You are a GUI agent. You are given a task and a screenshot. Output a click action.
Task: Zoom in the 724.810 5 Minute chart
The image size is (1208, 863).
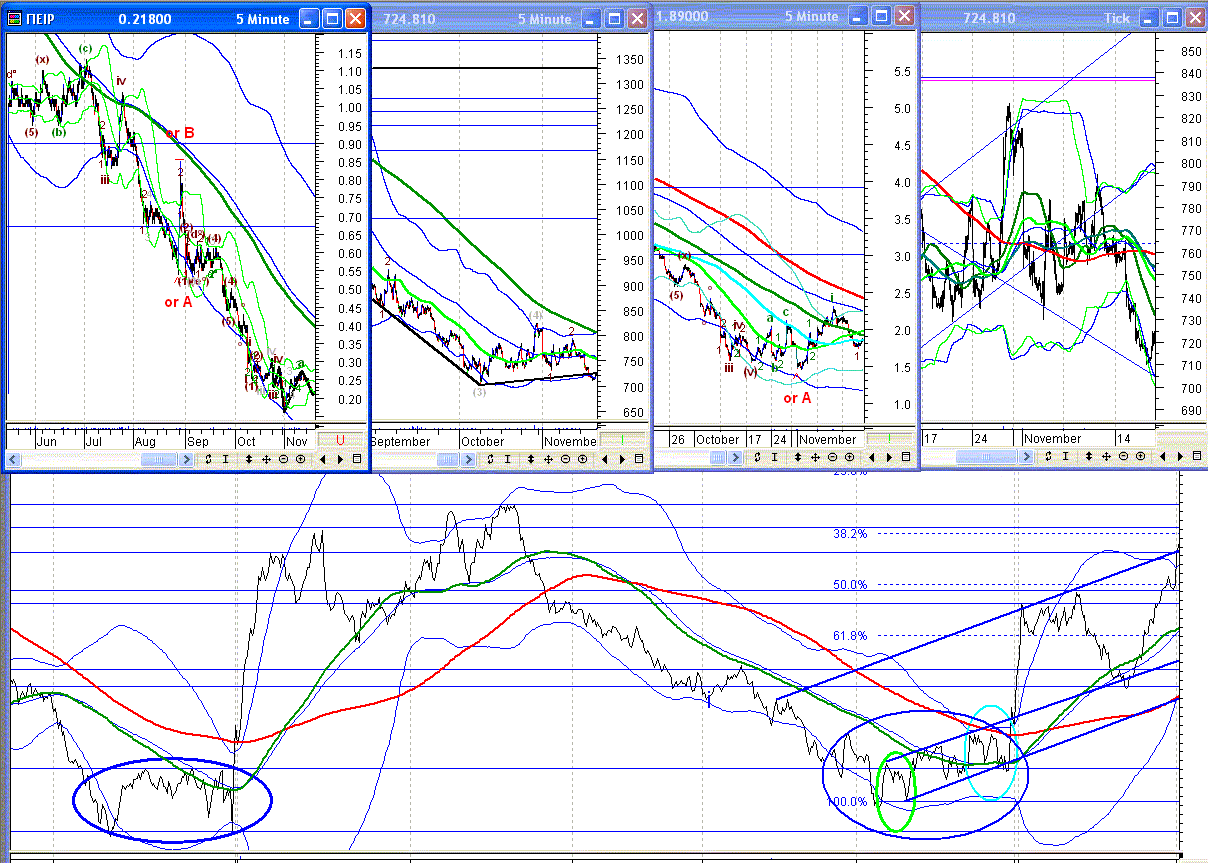(582, 459)
